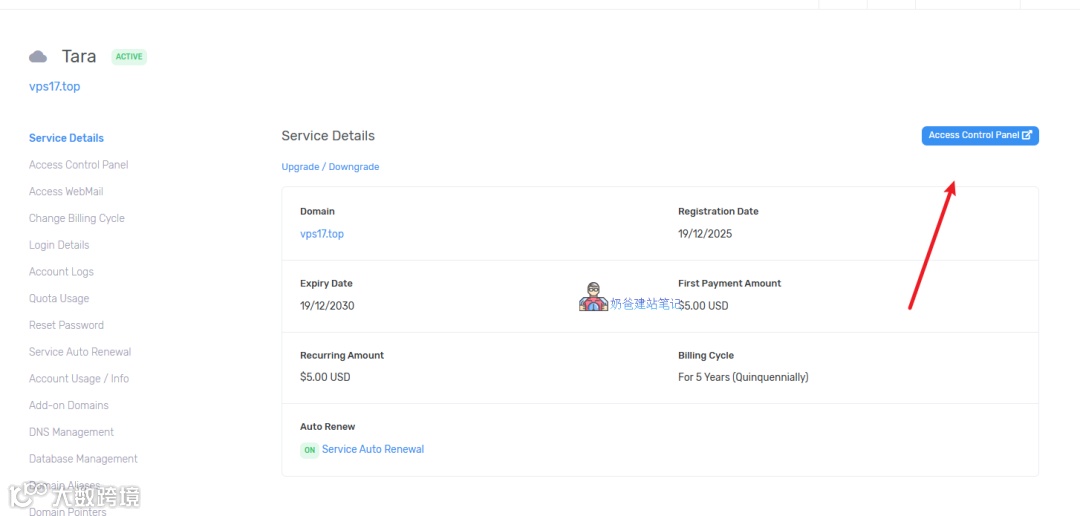
Task: Open Access Control Panel button
Action: pyautogui.click(x=980, y=136)
